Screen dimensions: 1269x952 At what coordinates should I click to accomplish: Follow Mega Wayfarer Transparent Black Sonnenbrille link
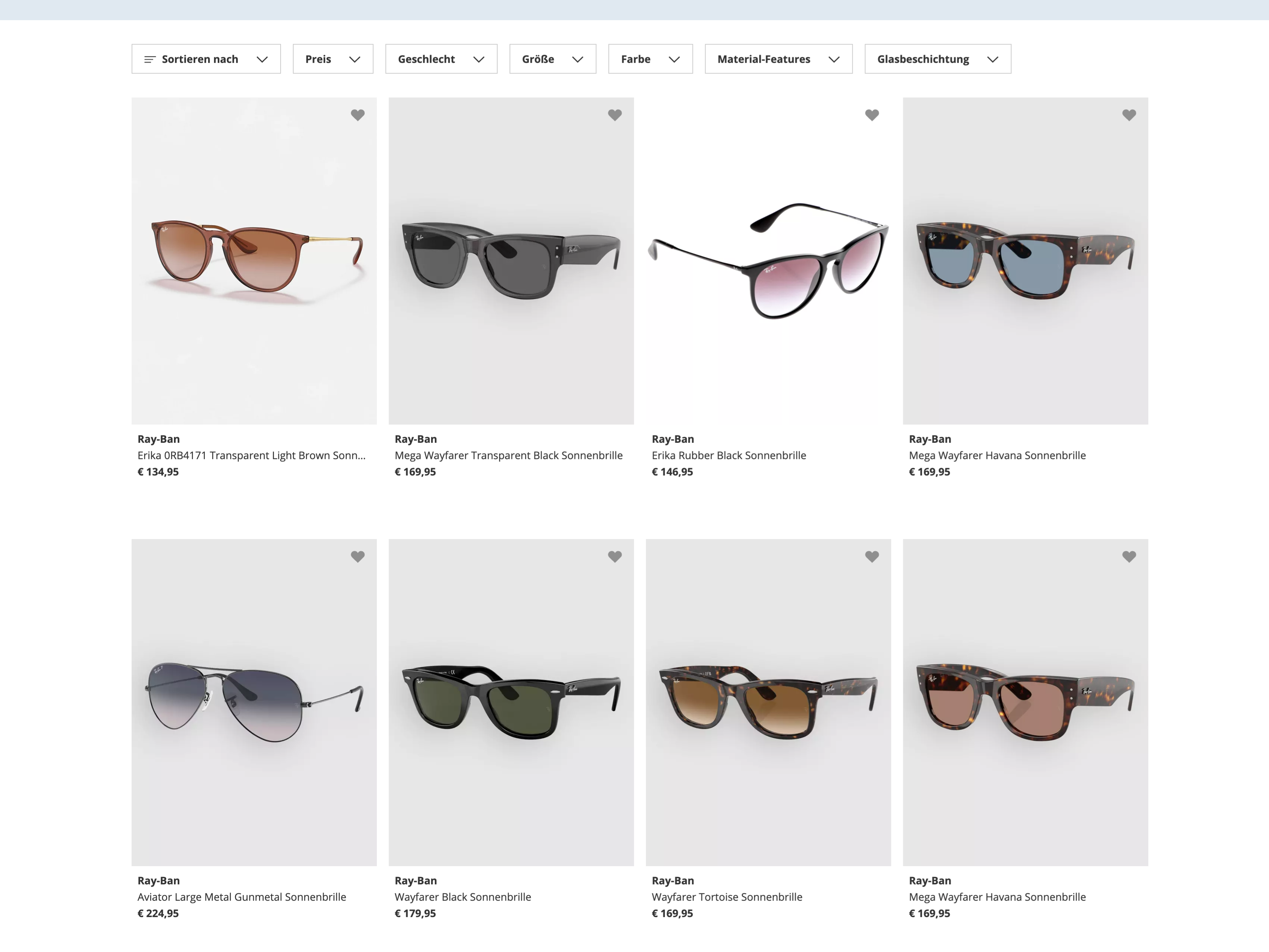508,456
